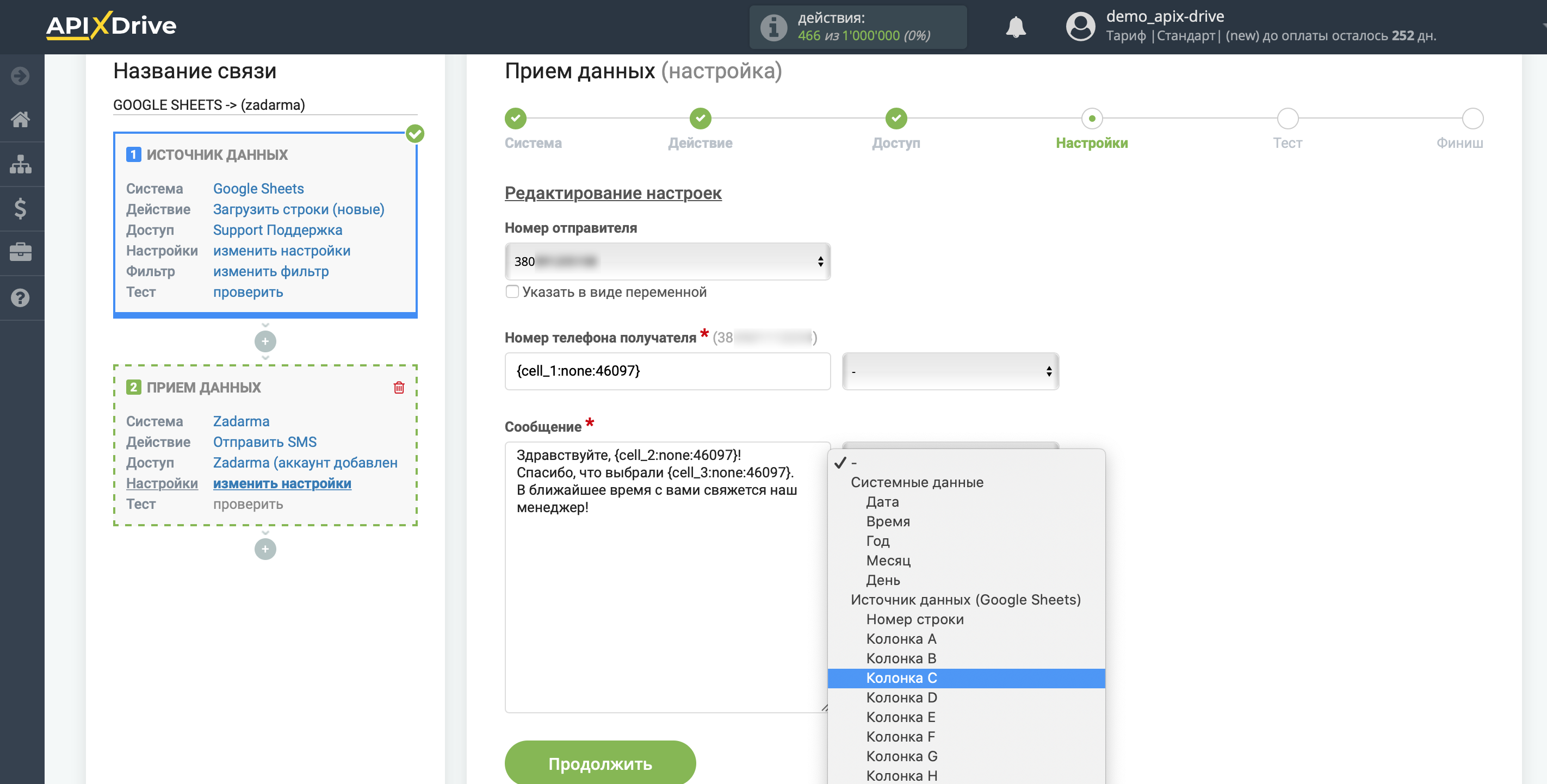This screenshot has width=1547, height=784.
Task: Select 'Месяц' from the variable list
Action: click(x=966, y=561)
